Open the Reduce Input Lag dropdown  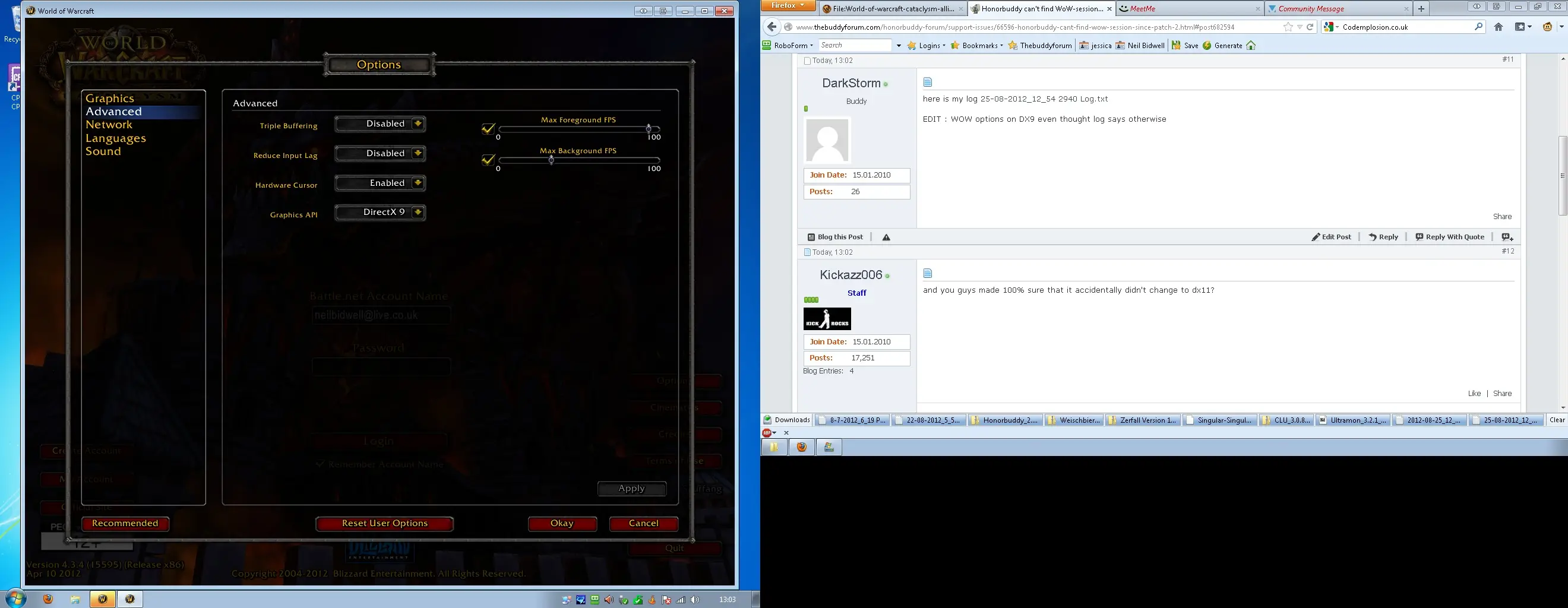(380, 153)
